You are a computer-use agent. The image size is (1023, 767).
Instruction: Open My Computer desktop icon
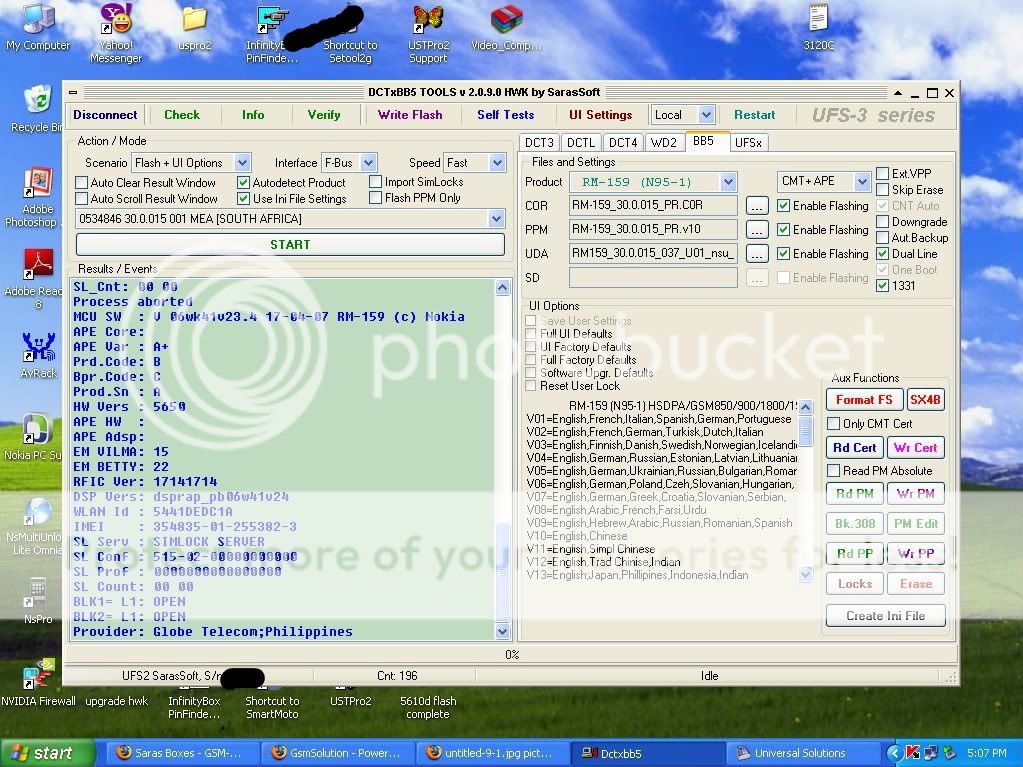[37, 26]
